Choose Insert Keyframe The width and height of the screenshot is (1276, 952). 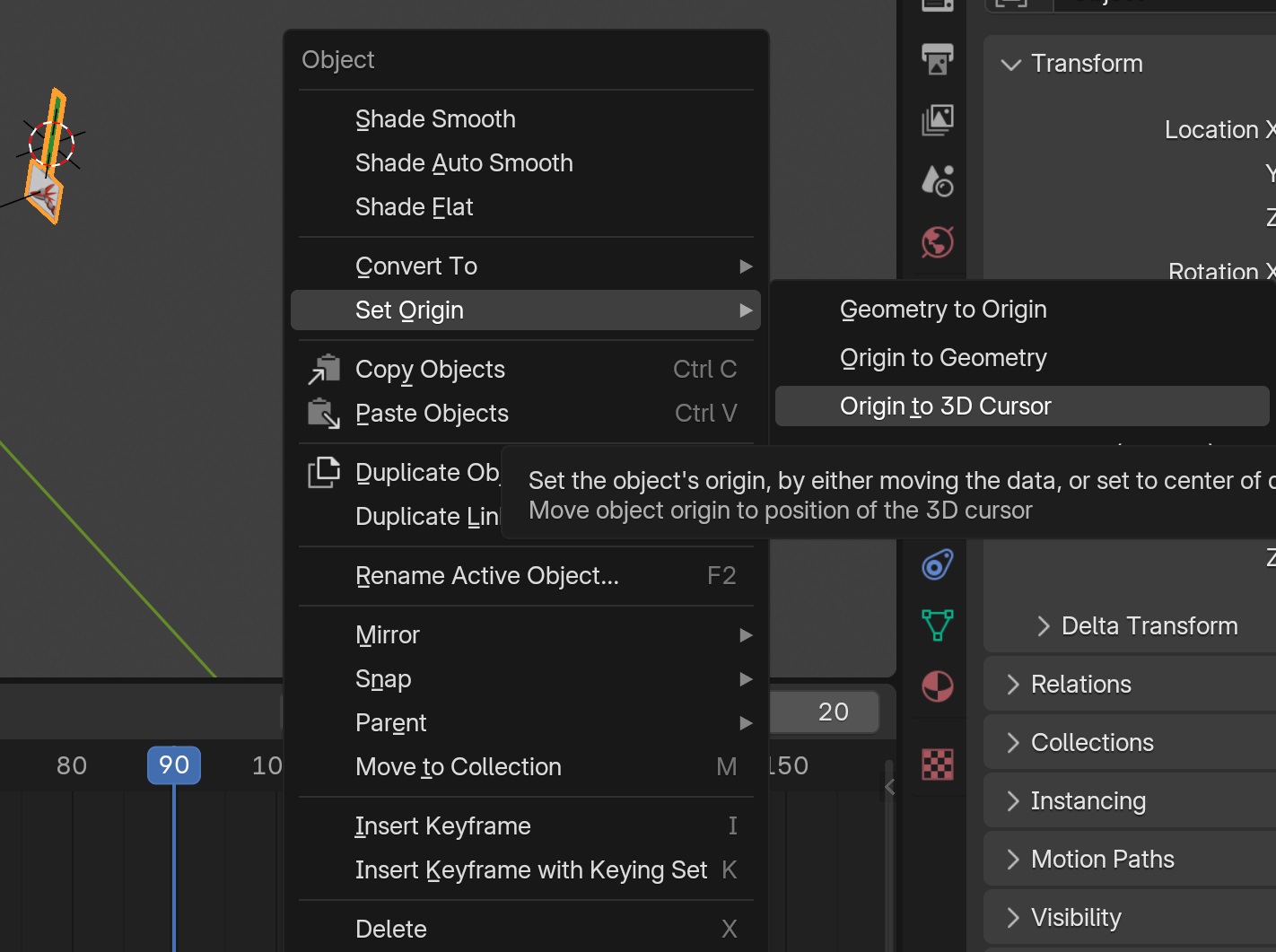(526, 825)
